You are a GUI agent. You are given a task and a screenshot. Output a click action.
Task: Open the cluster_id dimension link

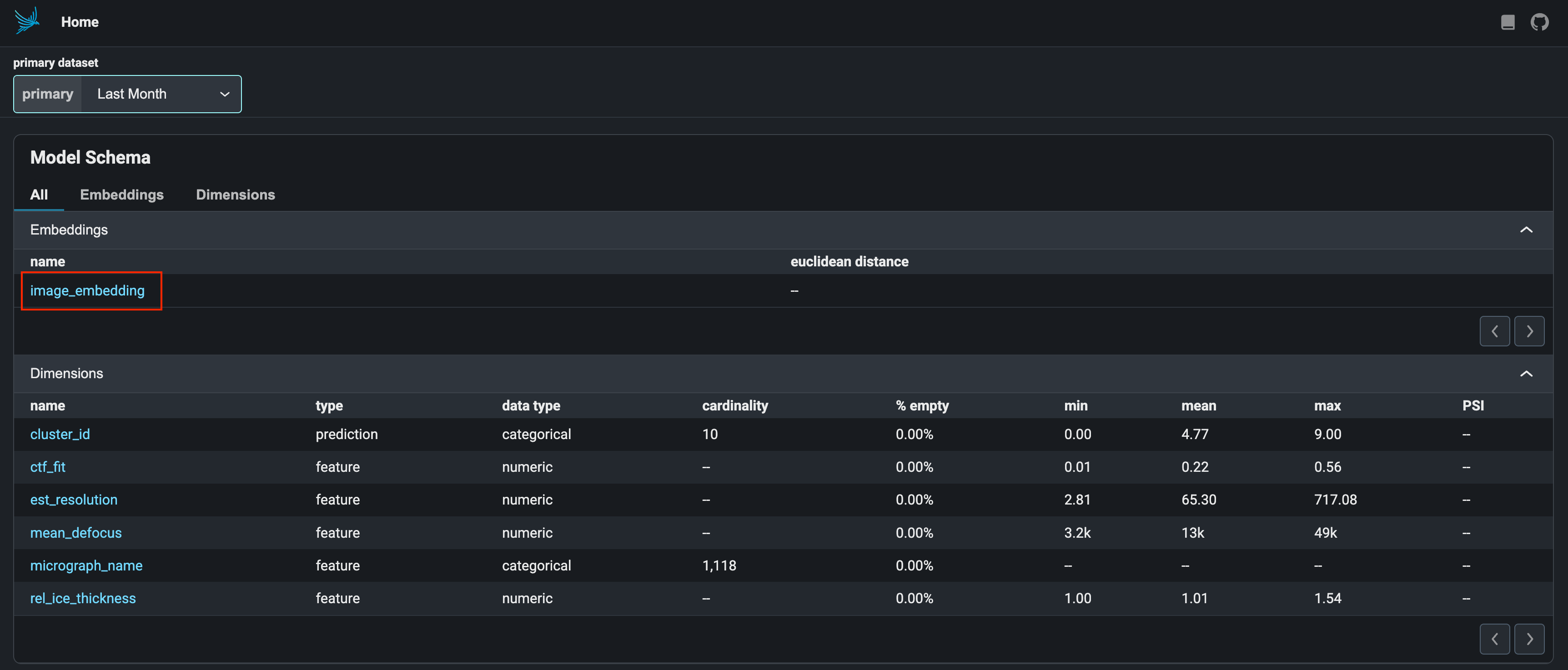pos(60,434)
